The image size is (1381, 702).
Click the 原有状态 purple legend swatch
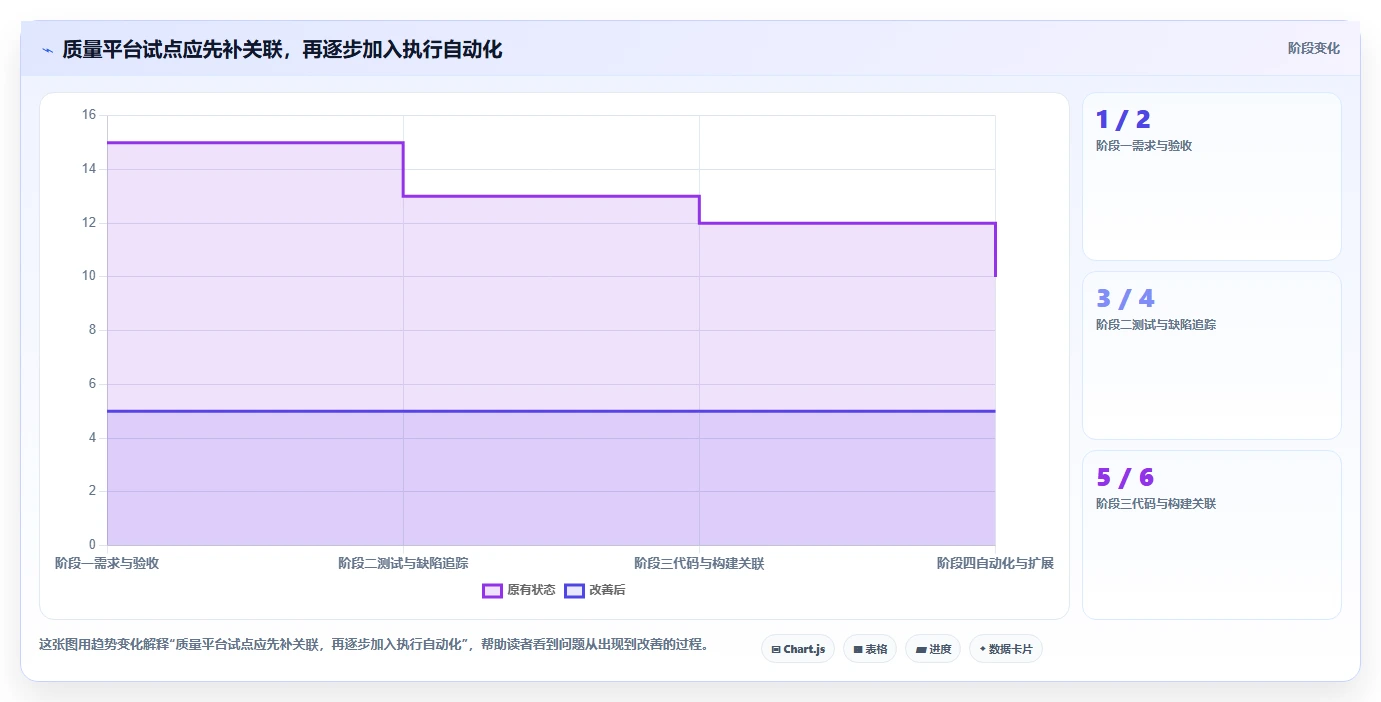[492, 590]
